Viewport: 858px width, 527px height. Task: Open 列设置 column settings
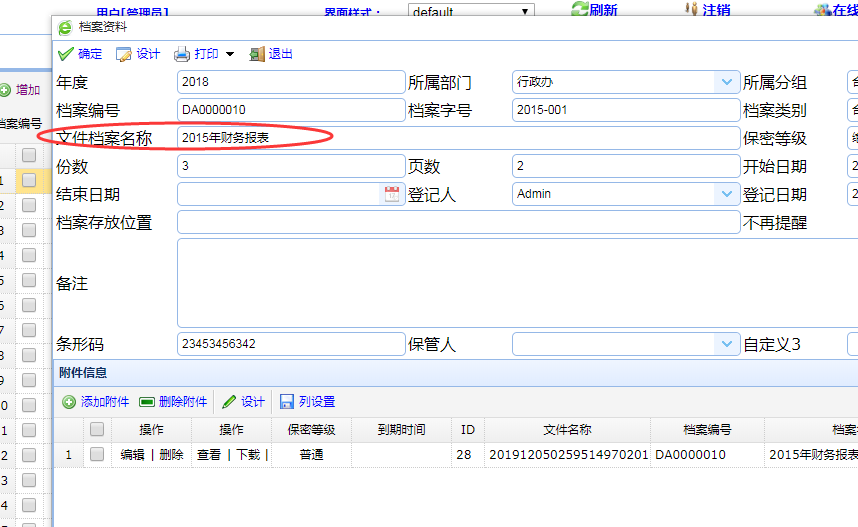click(287, 402)
